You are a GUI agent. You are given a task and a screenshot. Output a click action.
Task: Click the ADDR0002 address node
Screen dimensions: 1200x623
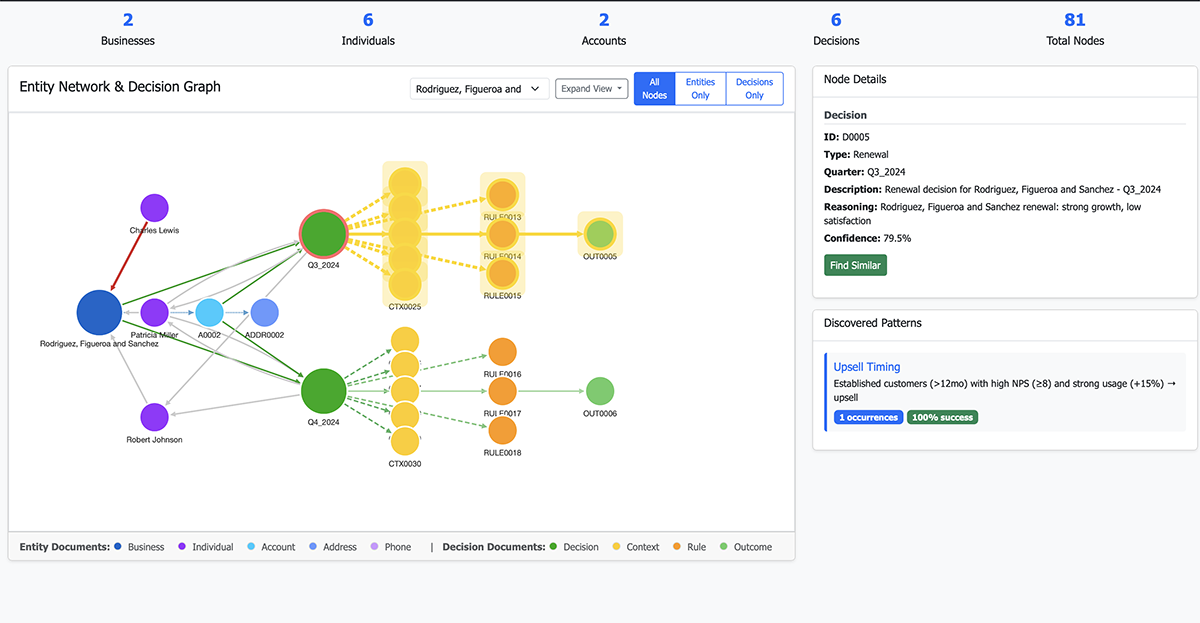coord(264,313)
